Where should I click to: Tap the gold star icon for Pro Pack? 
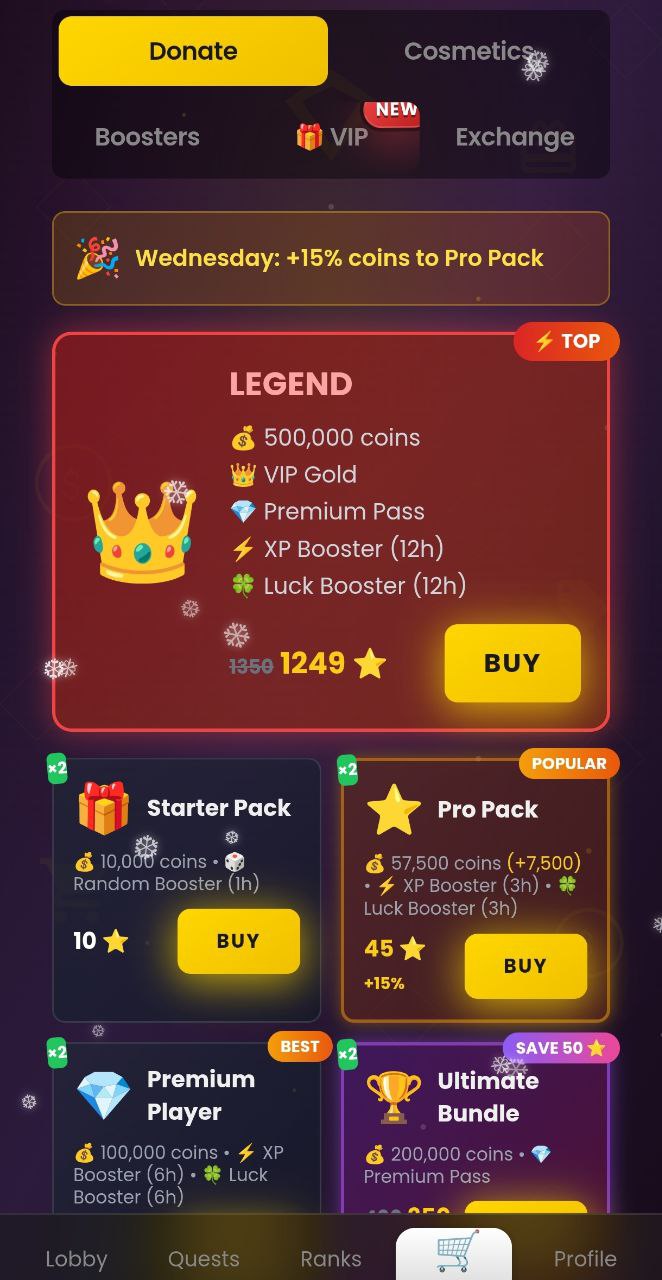394,809
